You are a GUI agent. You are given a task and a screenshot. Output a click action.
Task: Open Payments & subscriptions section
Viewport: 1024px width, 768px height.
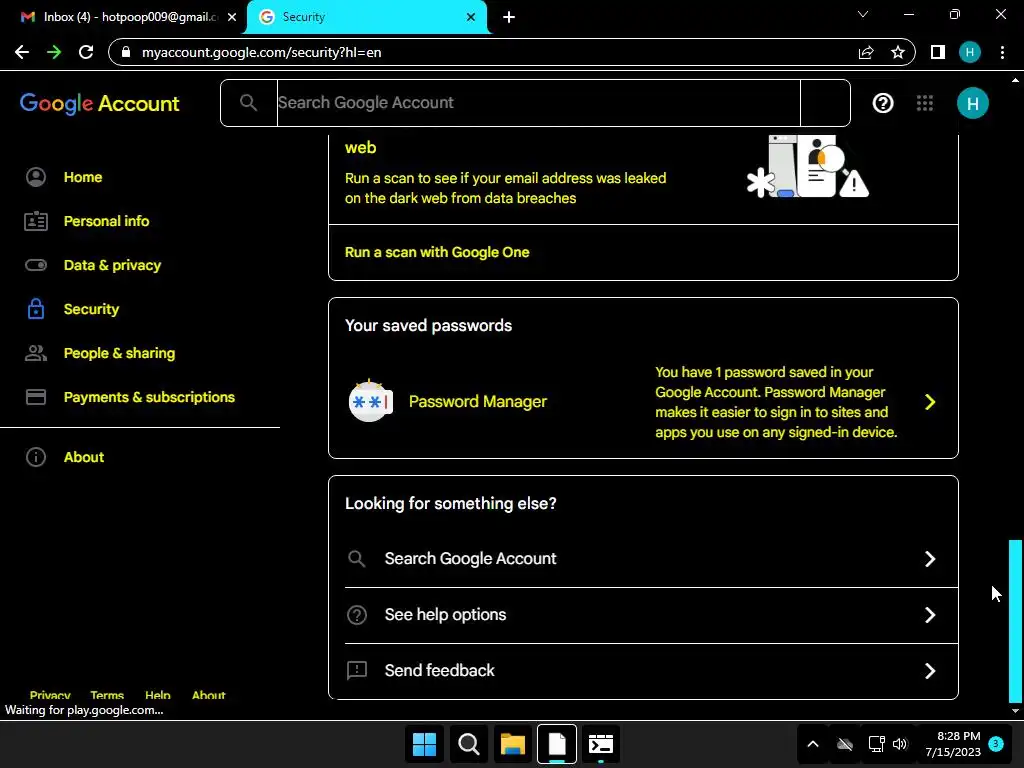150,397
